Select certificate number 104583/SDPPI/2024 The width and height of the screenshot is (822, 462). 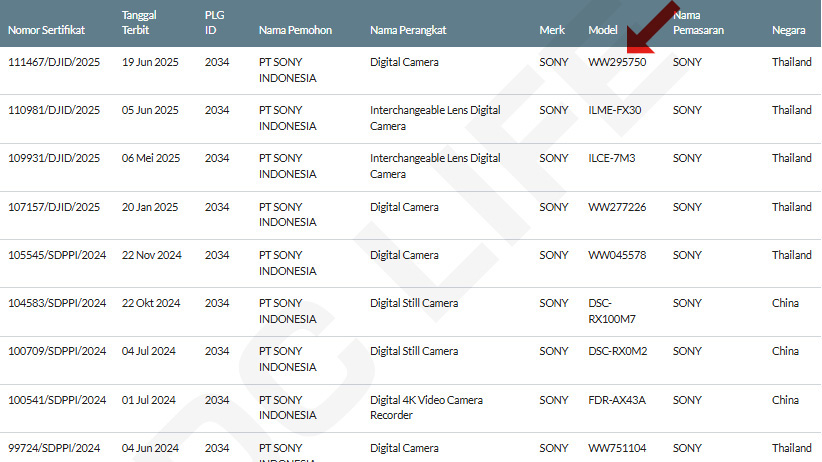click(x=57, y=303)
